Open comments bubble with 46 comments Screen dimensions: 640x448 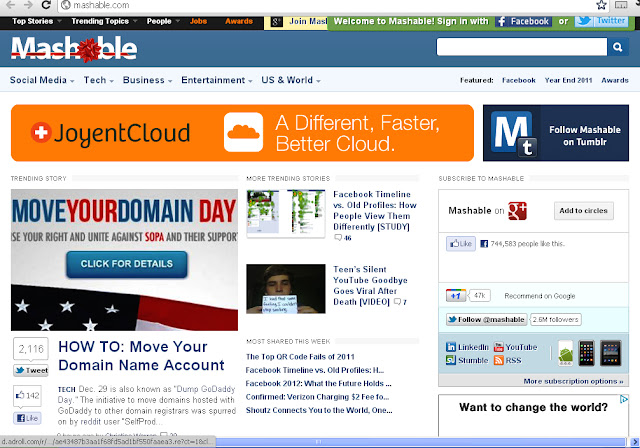342,238
